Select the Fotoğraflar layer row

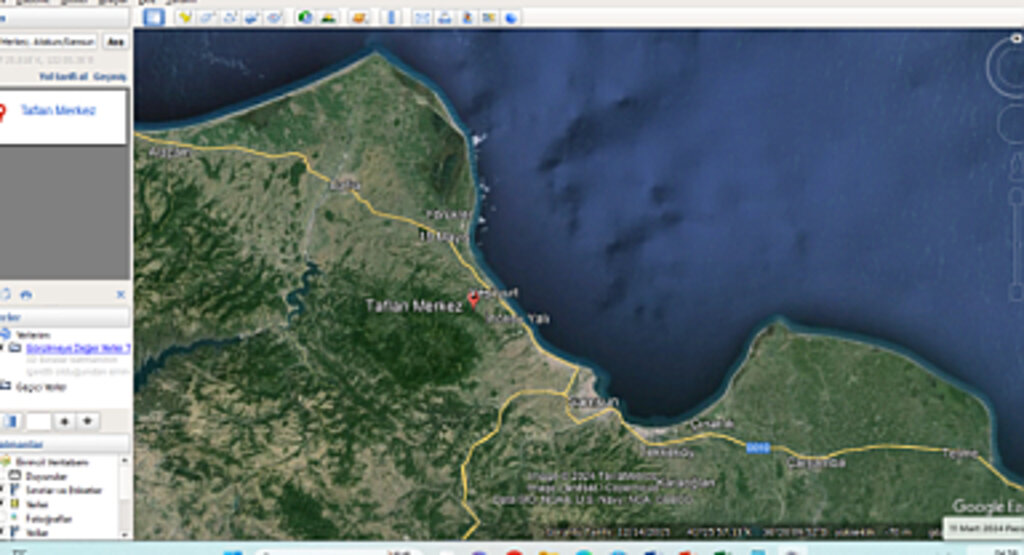coord(48,519)
